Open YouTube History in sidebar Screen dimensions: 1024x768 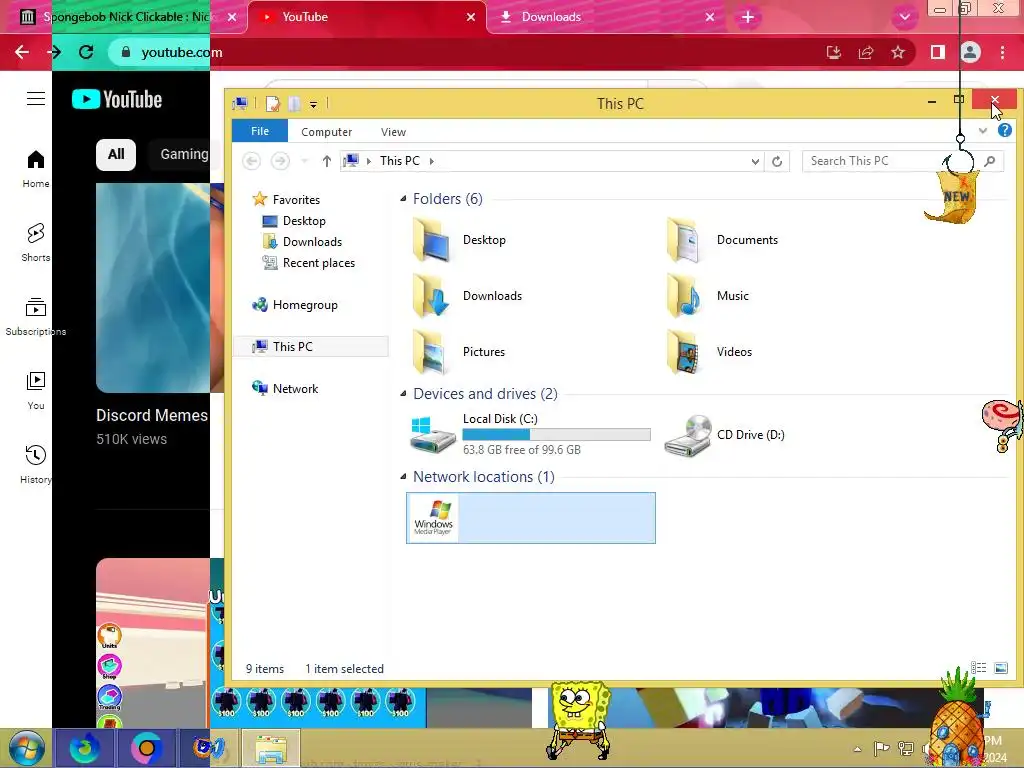(x=36, y=464)
